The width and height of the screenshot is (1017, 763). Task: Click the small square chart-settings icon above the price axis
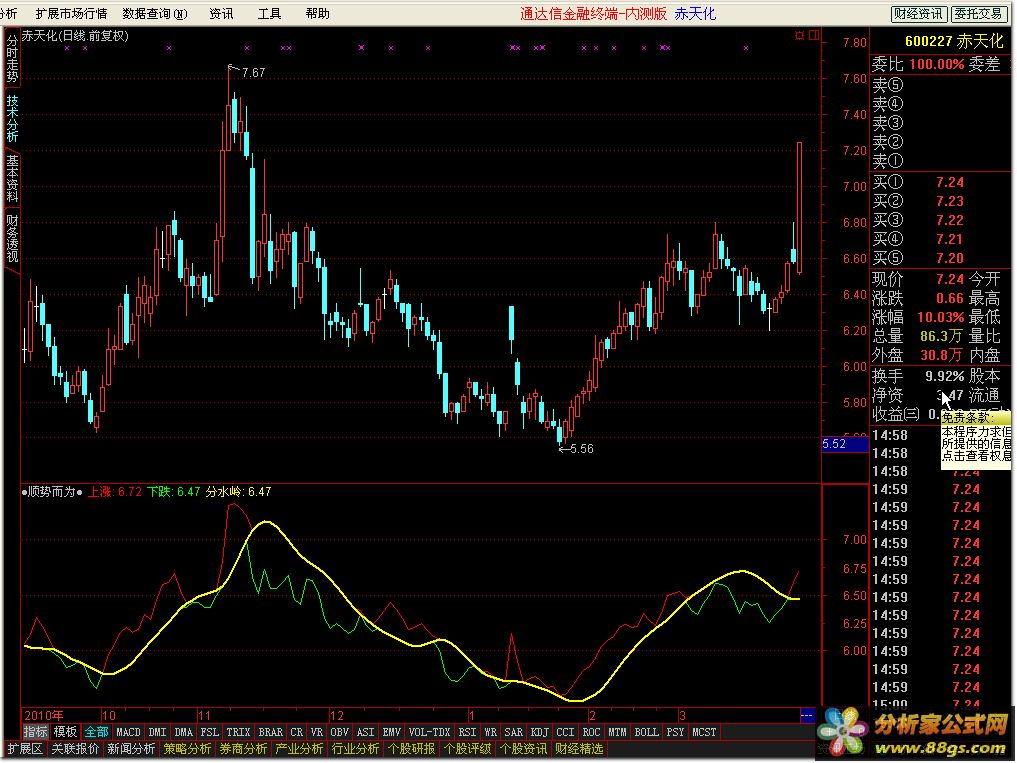pyautogui.click(x=799, y=36)
